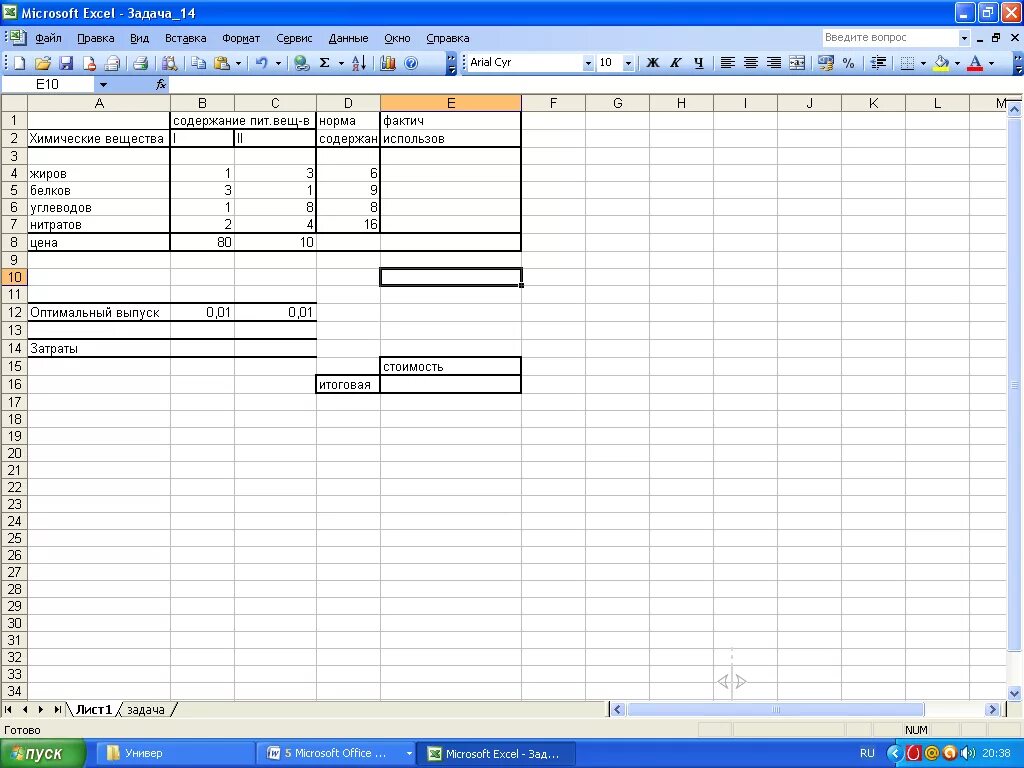Click the AutoSum sigma icon

[x=325, y=63]
